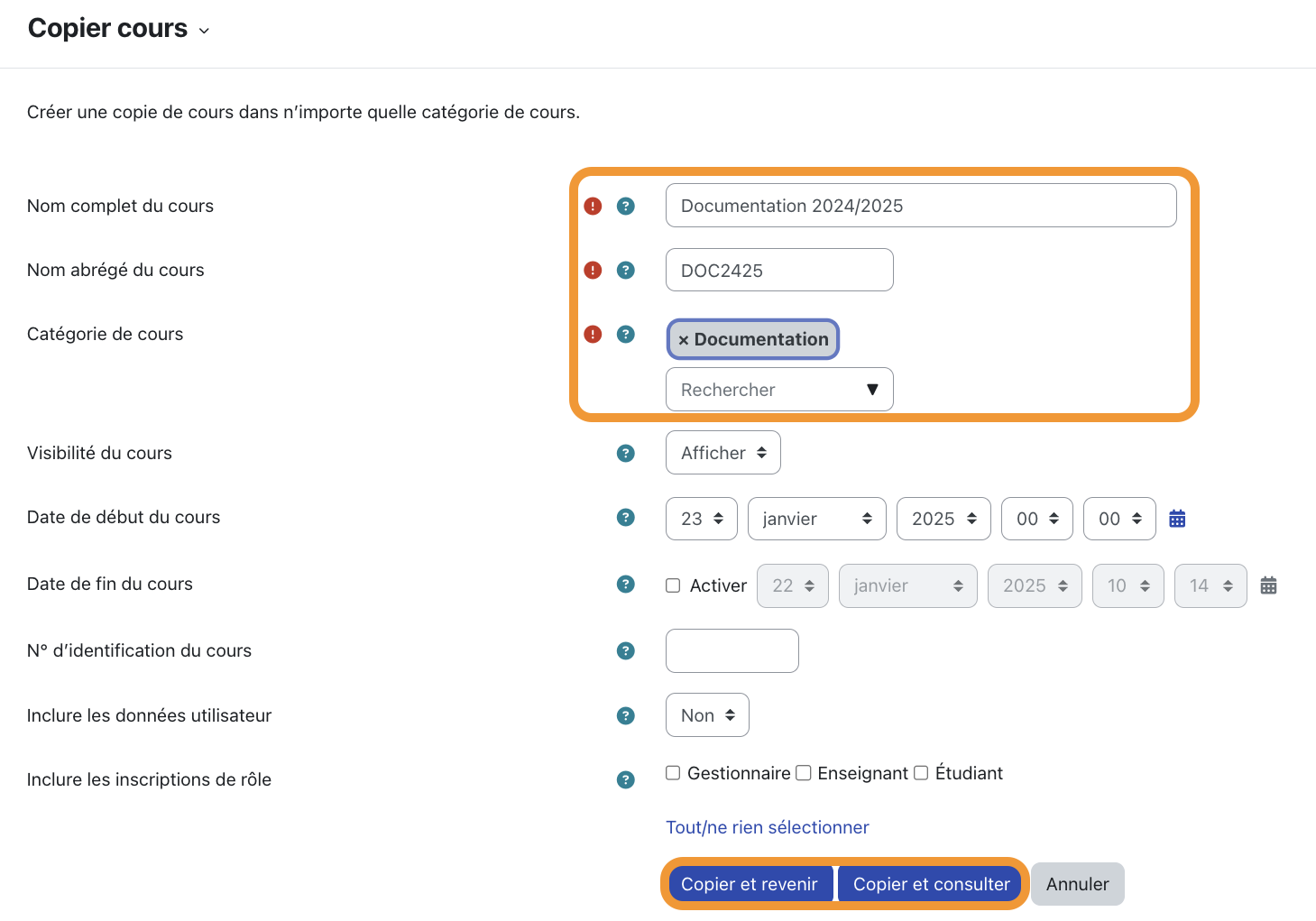The height and width of the screenshot is (921, 1316).
Task: Click the Annuler button
Action: coord(1078,884)
